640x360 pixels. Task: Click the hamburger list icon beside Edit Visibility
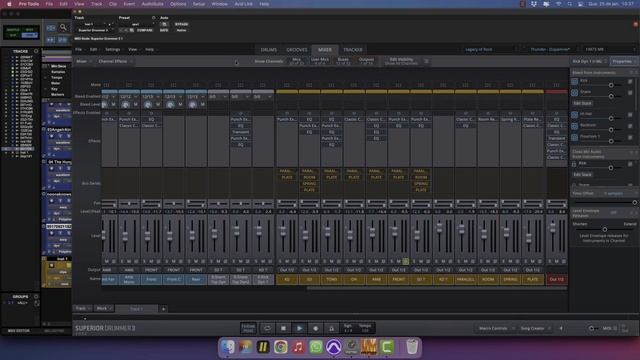click(x=426, y=61)
